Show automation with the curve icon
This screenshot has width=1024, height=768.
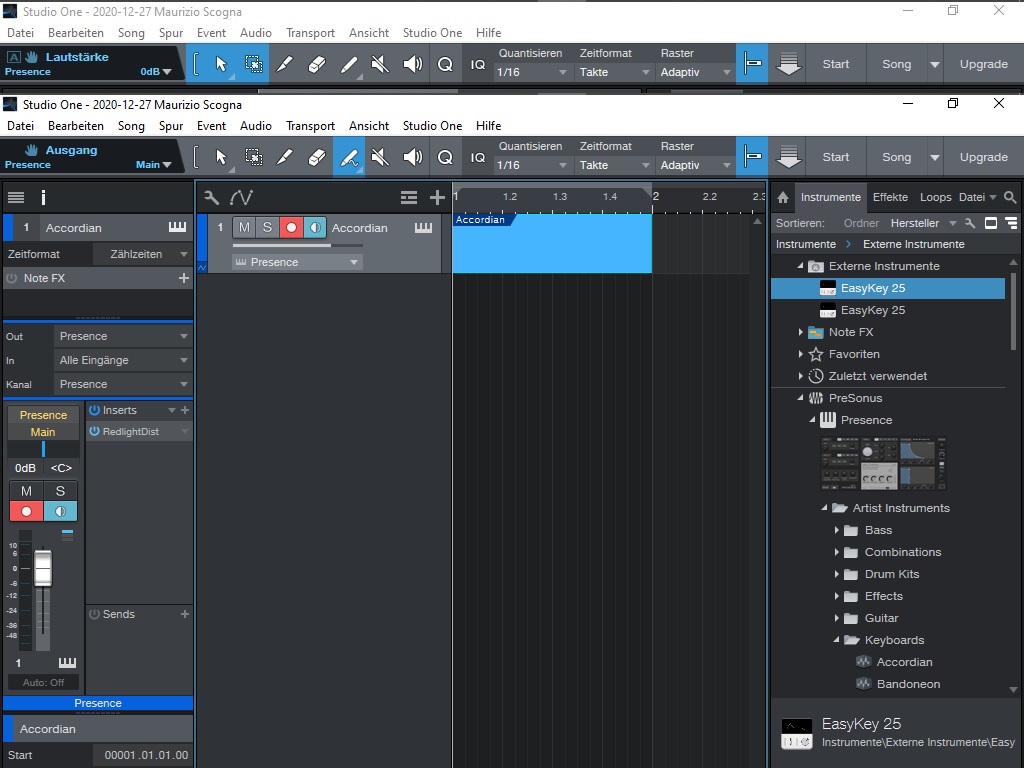(241, 197)
